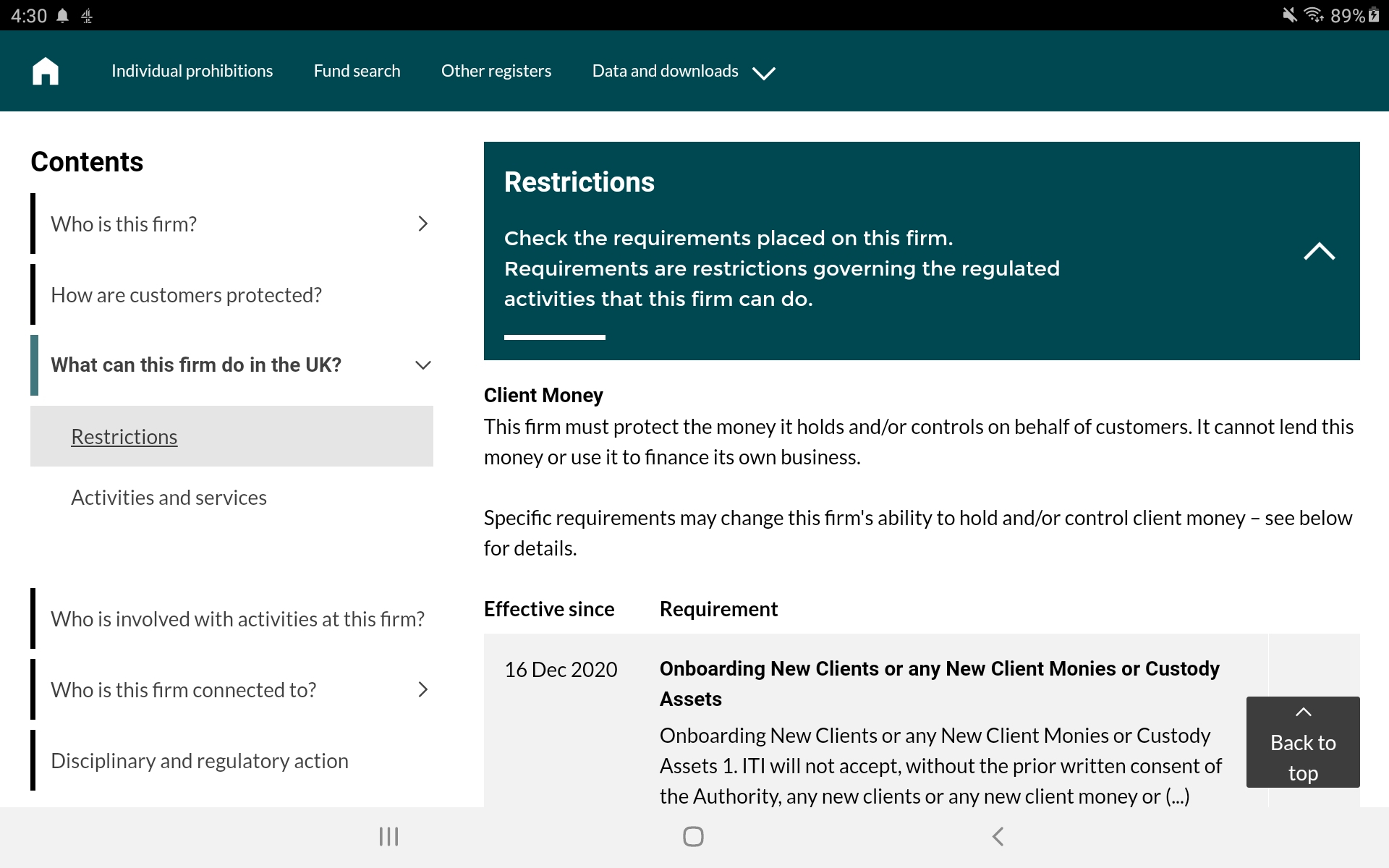Select the Client Money heading

[x=543, y=395]
